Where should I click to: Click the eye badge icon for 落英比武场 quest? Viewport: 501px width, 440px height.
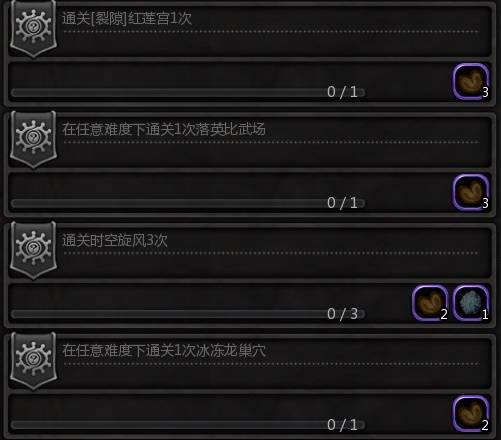33,139
